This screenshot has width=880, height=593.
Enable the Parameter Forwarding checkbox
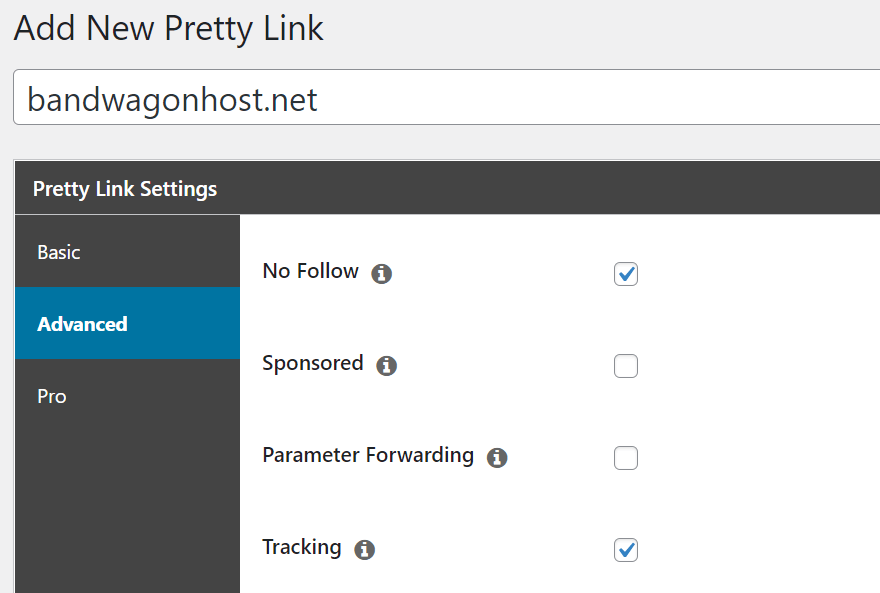click(x=626, y=458)
